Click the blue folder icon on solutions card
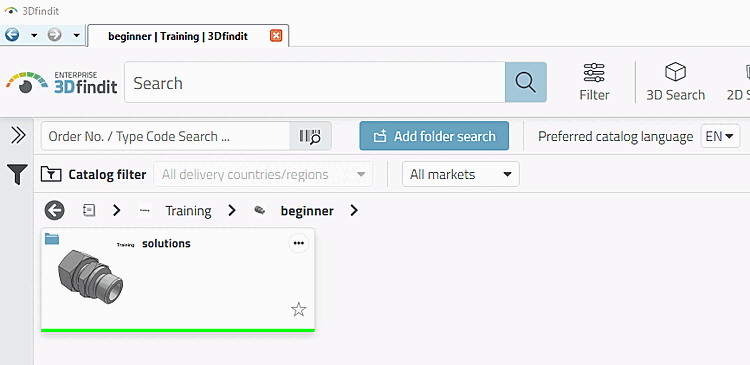750x365 pixels. click(52, 239)
